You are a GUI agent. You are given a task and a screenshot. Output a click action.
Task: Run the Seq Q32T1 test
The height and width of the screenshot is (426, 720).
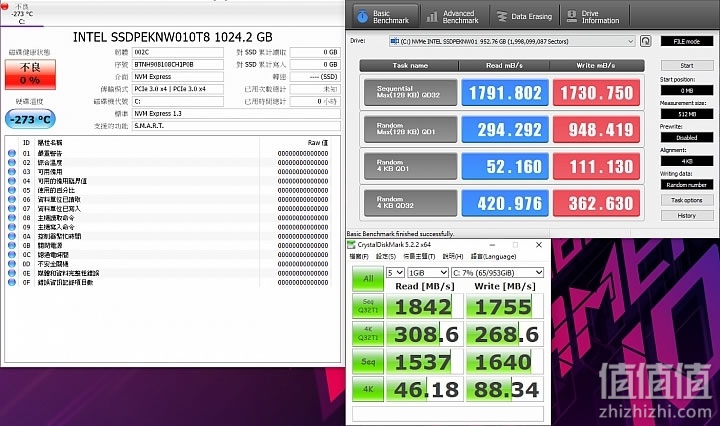click(x=368, y=306)
